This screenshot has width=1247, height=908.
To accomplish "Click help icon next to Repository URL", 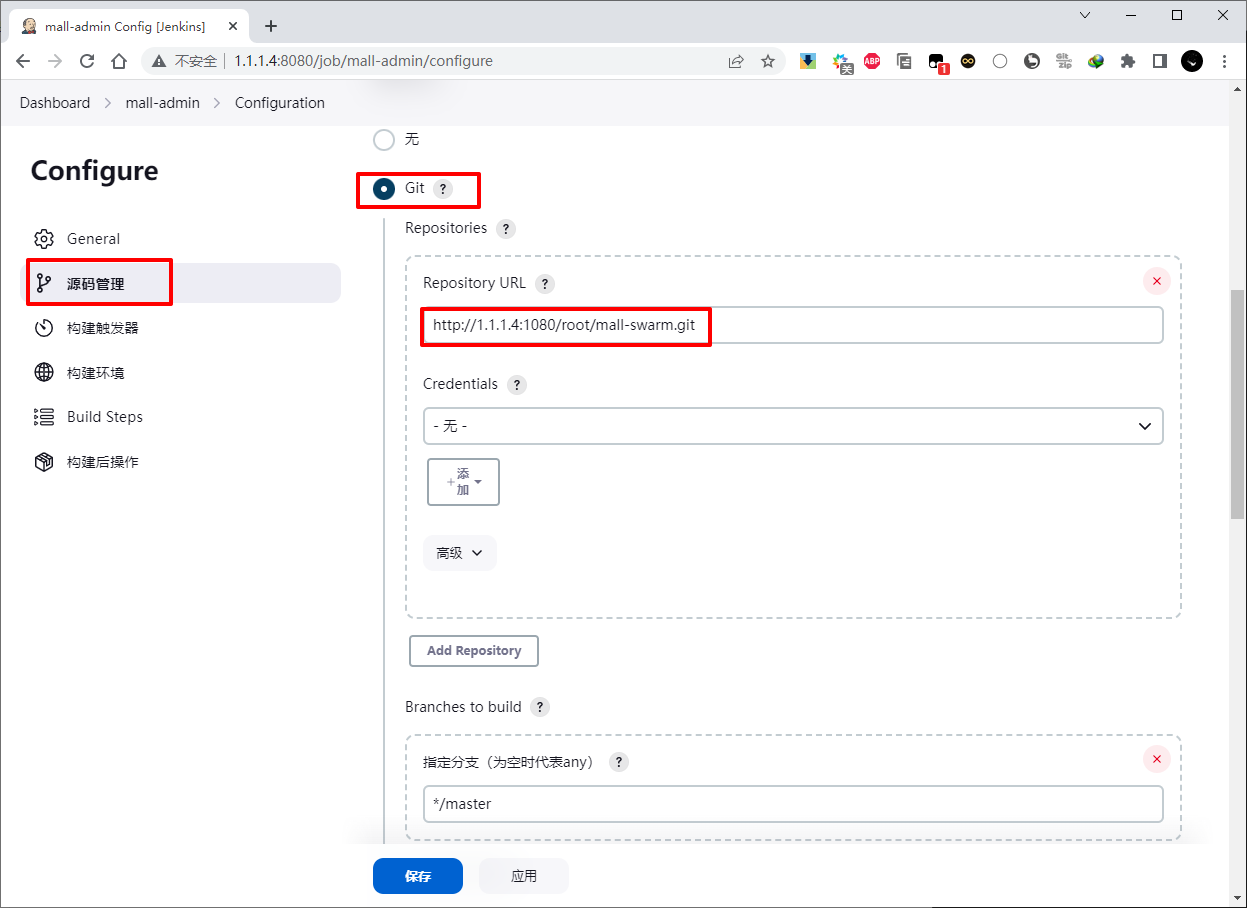I will 544,284.
